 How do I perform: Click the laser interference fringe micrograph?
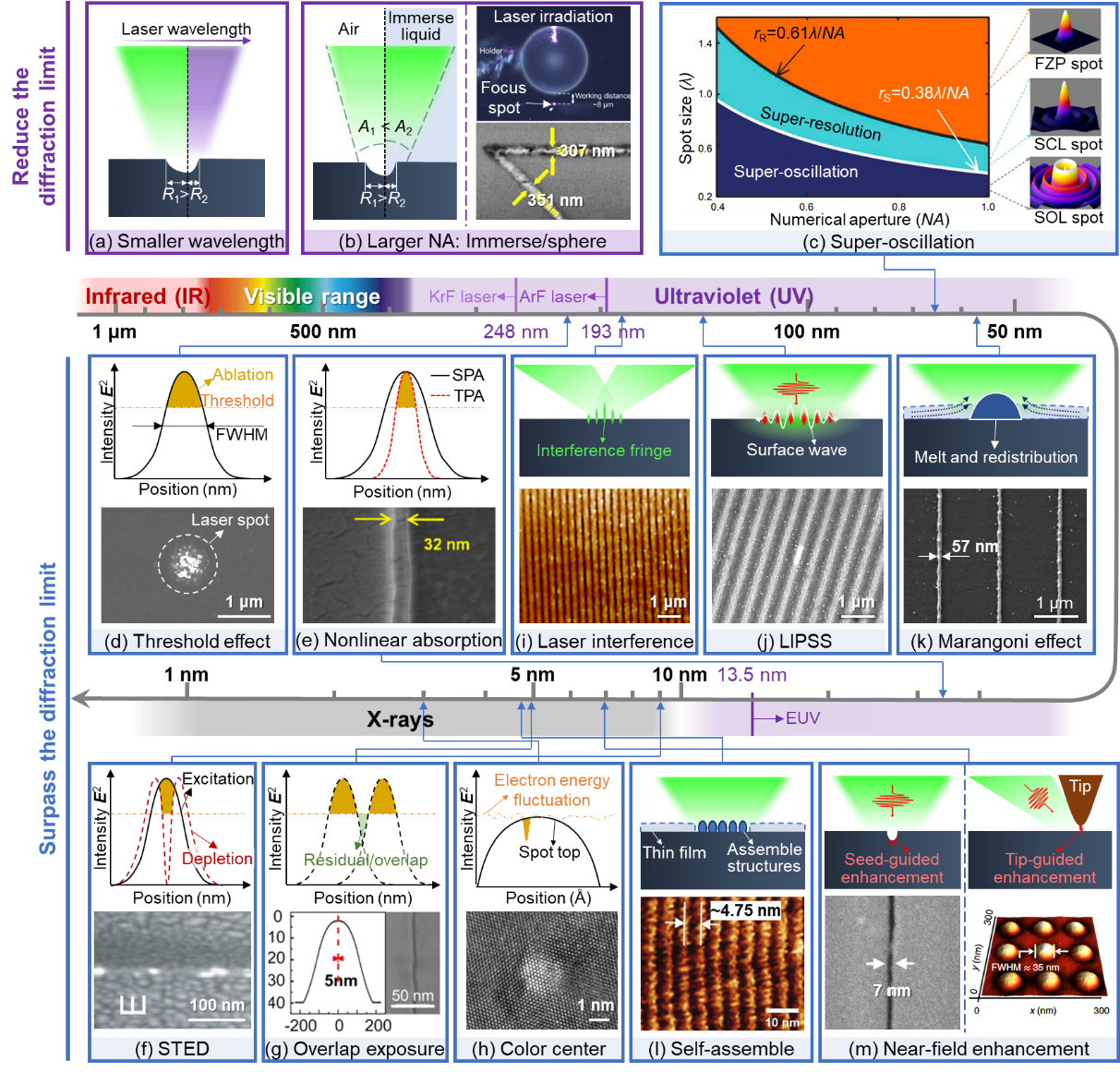(604, 555)
